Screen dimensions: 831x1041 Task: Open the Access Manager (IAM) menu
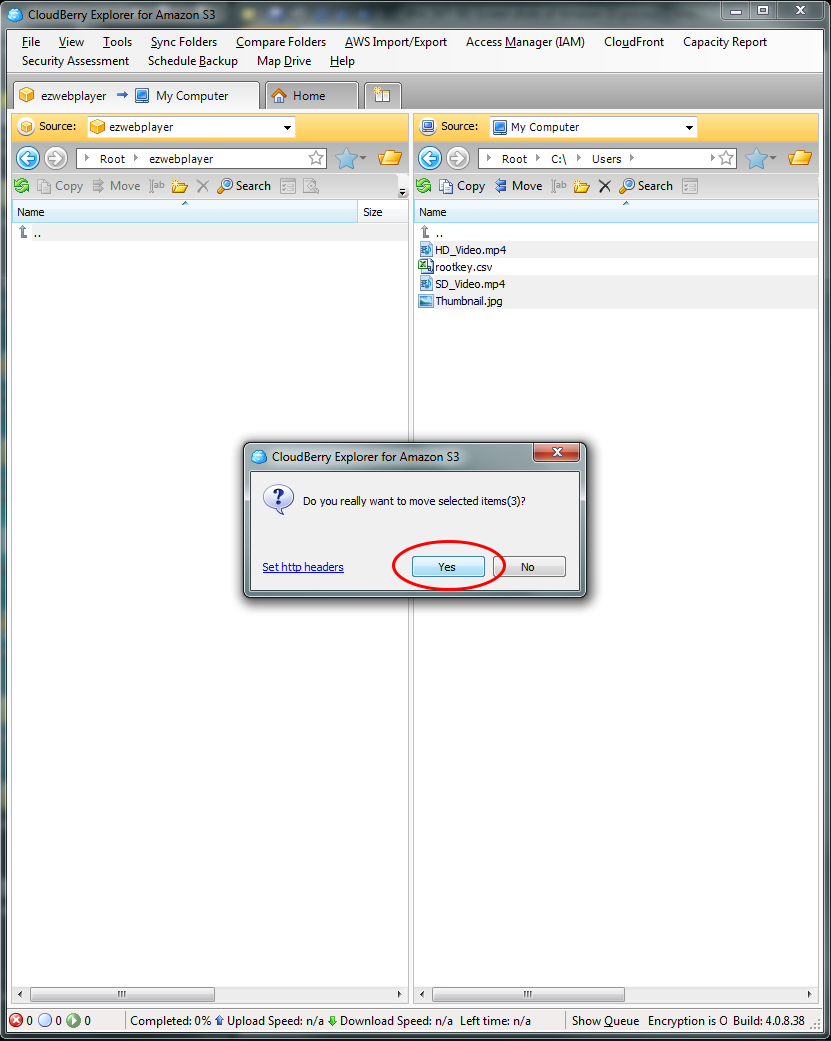525,42
